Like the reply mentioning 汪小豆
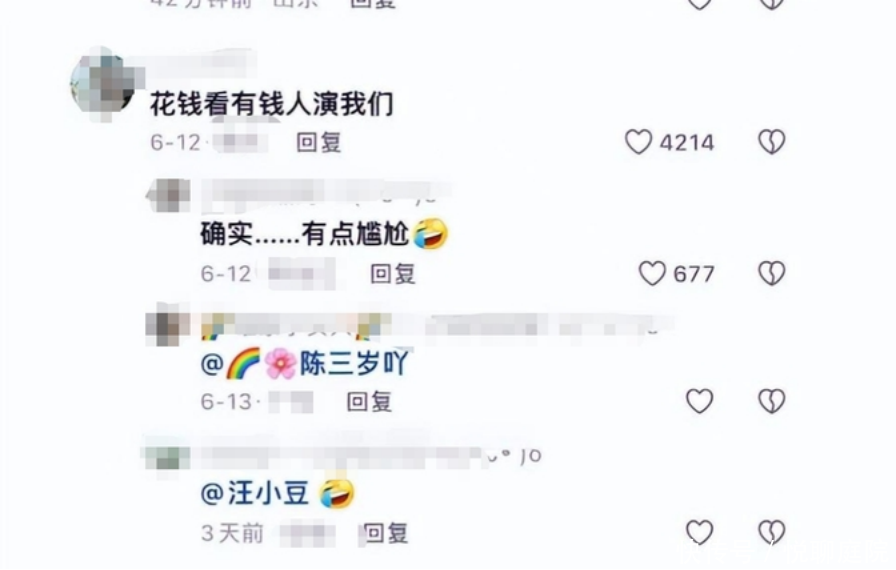This screenshot has height=570, width=896. point(699,532)
